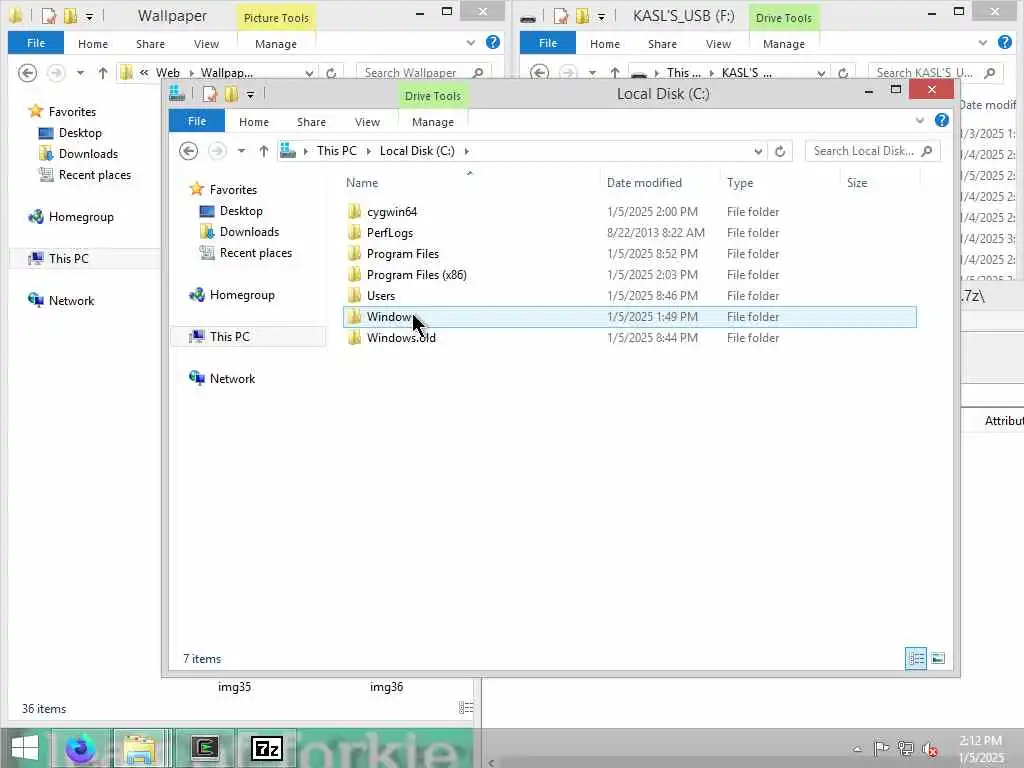Open Manage tab under Drive Tools in Local Disk

pyautogui.click(x=432, y=121)
